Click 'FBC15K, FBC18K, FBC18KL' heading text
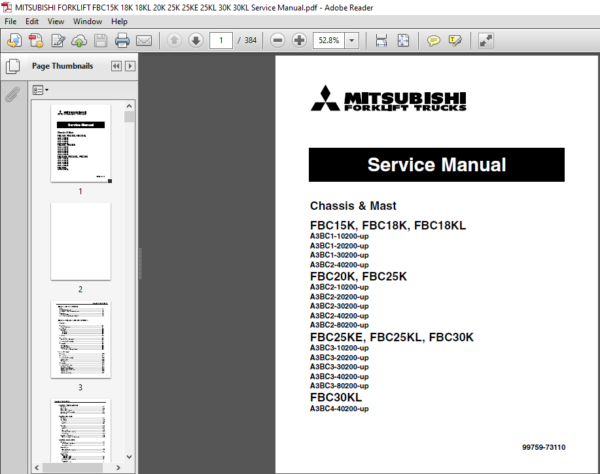Image resolution: width=600 pixels, height=474 pixels. (x=388, y=225)
